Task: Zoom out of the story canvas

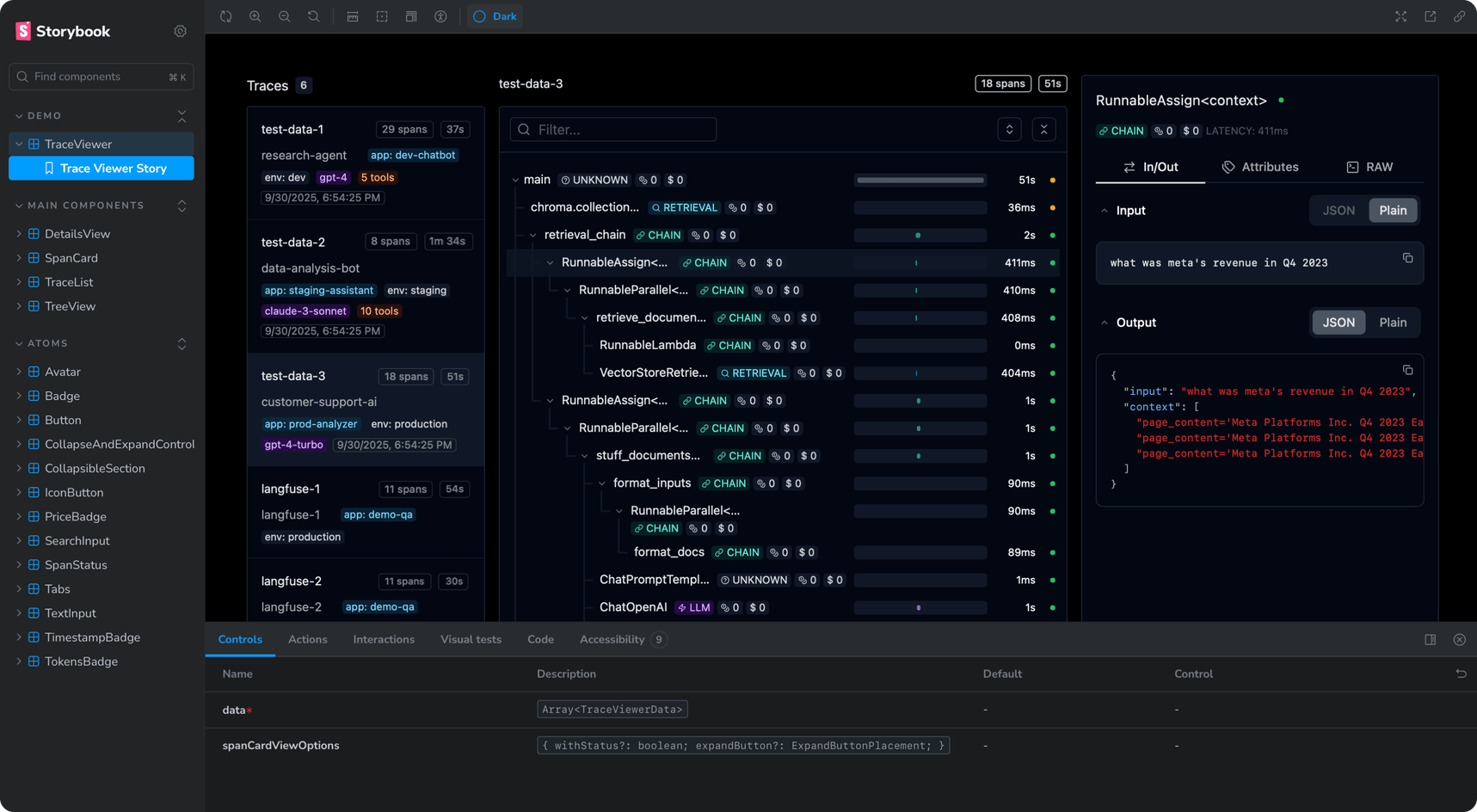Action: [x=284, y=15]
